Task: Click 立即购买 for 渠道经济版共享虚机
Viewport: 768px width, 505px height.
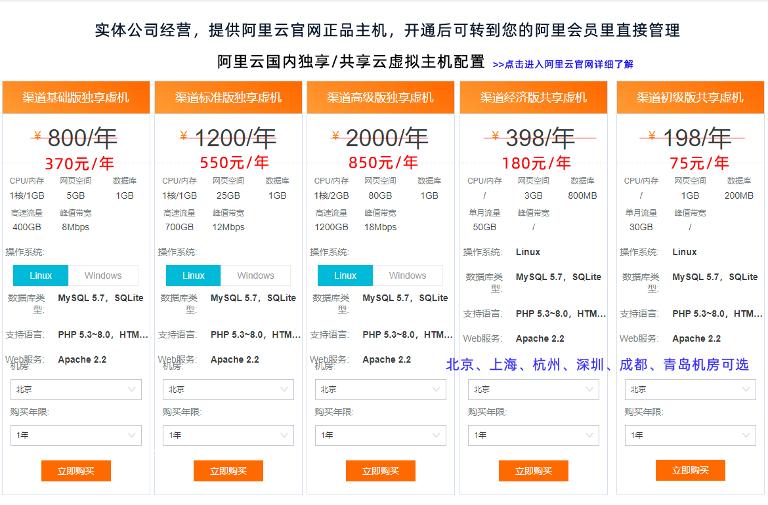Action: [533, 471]
